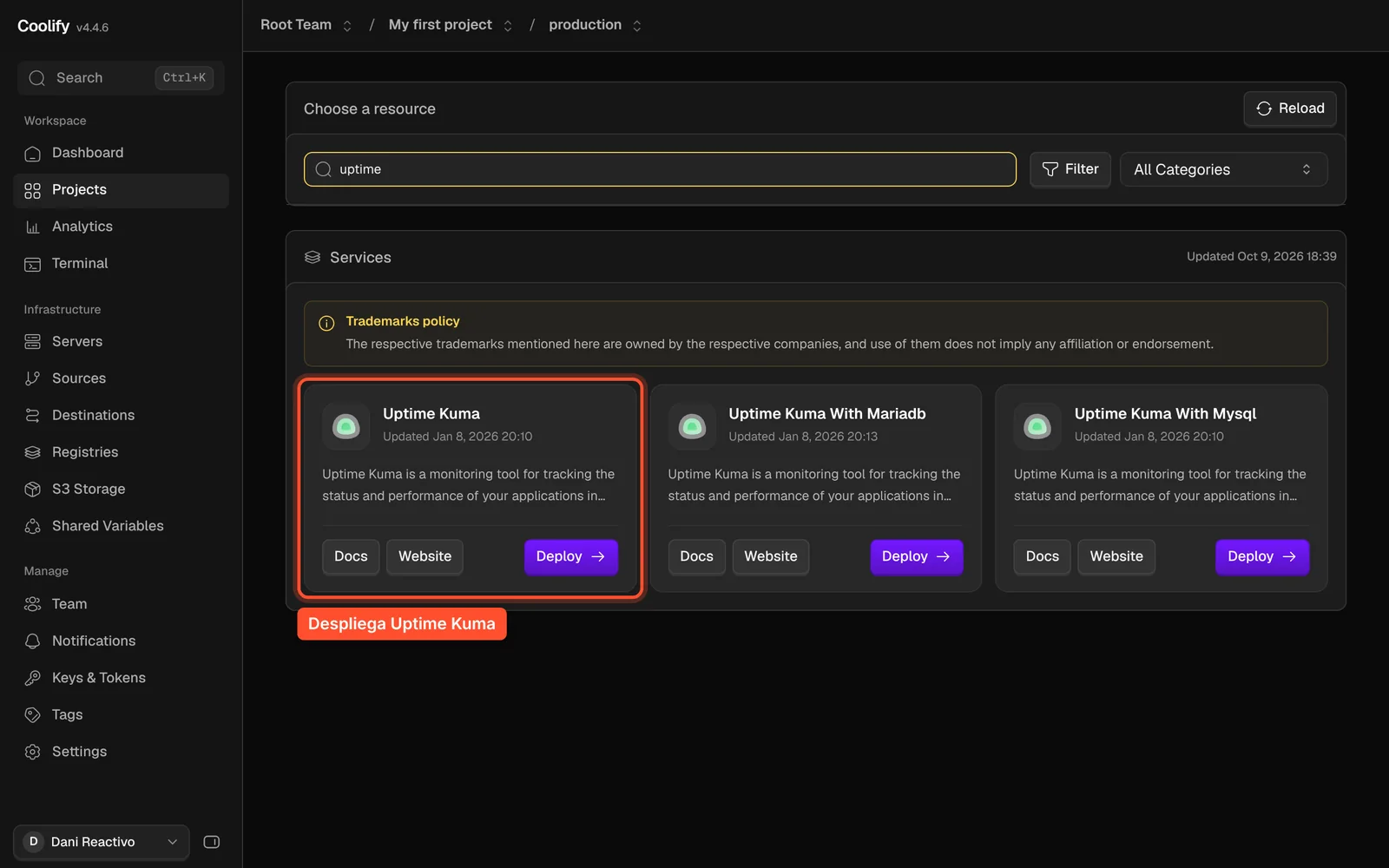This screenshot has height=868, width=1389.
Task: Open the Terminal sidebar entry
Action: (x=121, y=264)
